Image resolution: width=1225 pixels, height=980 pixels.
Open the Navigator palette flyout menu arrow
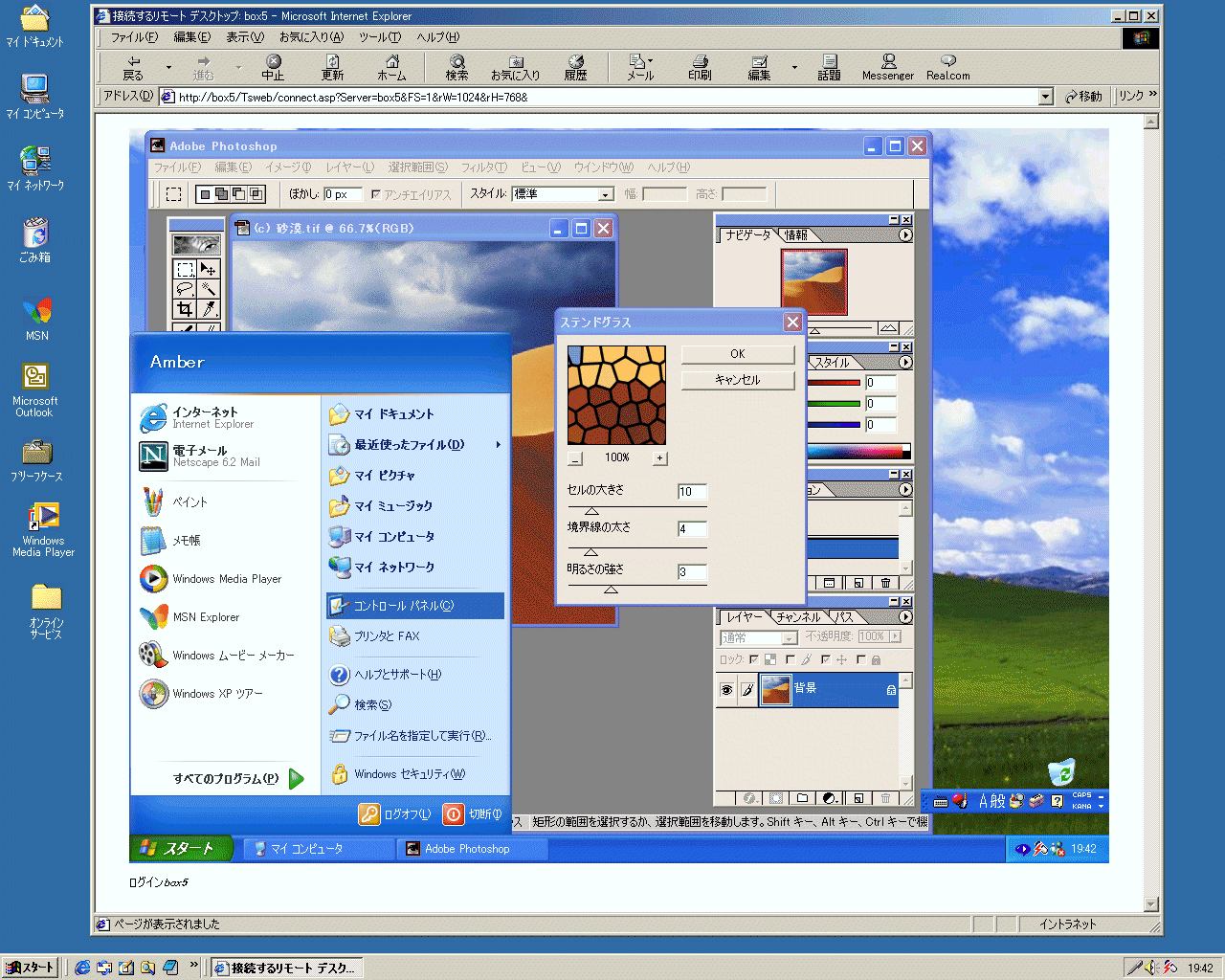pos(905,235)
